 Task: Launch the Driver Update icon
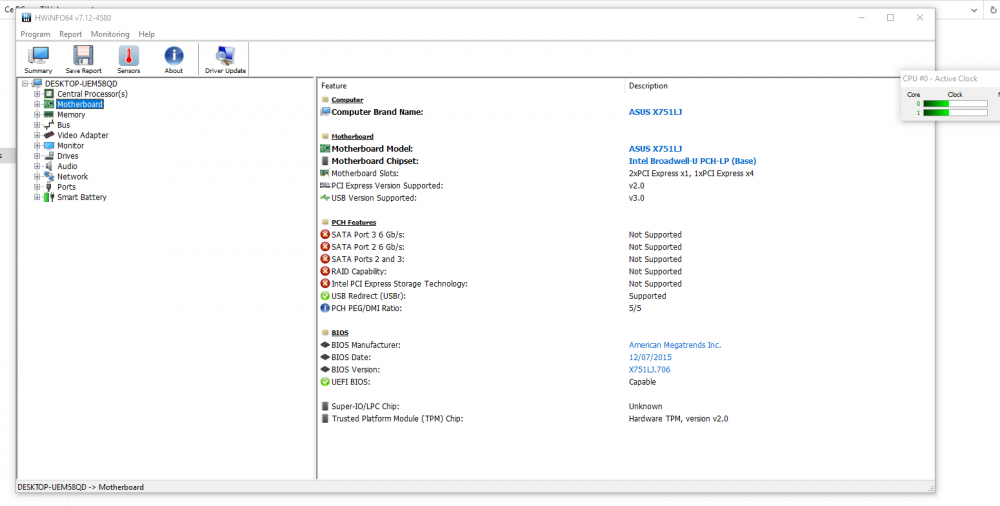coord(225,59)
